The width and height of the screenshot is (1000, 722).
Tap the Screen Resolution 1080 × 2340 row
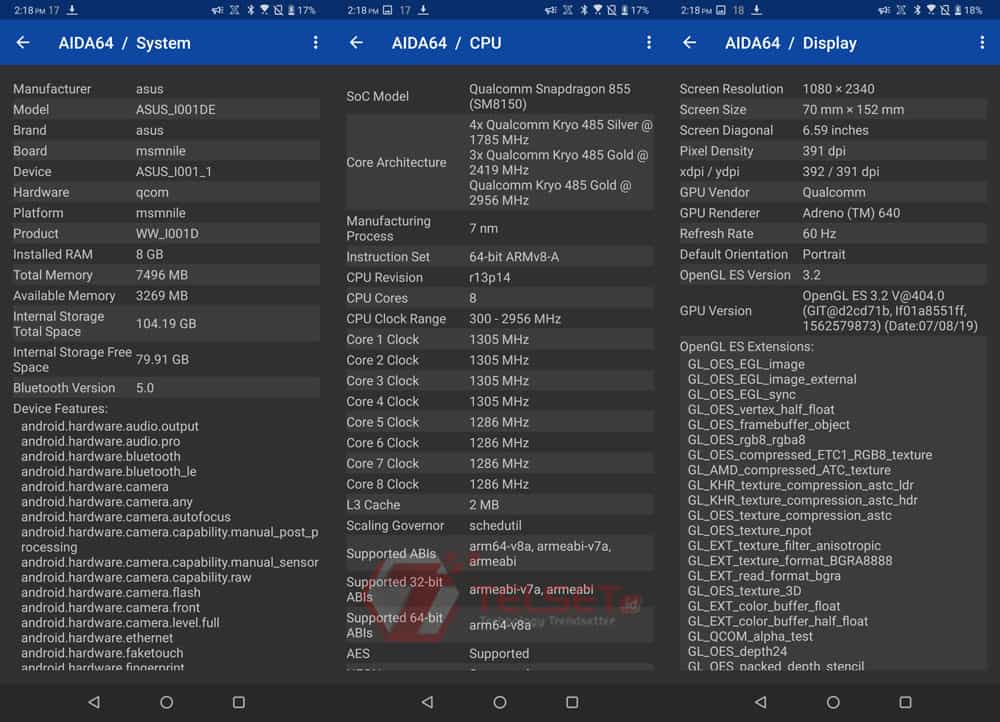[832, 89]
